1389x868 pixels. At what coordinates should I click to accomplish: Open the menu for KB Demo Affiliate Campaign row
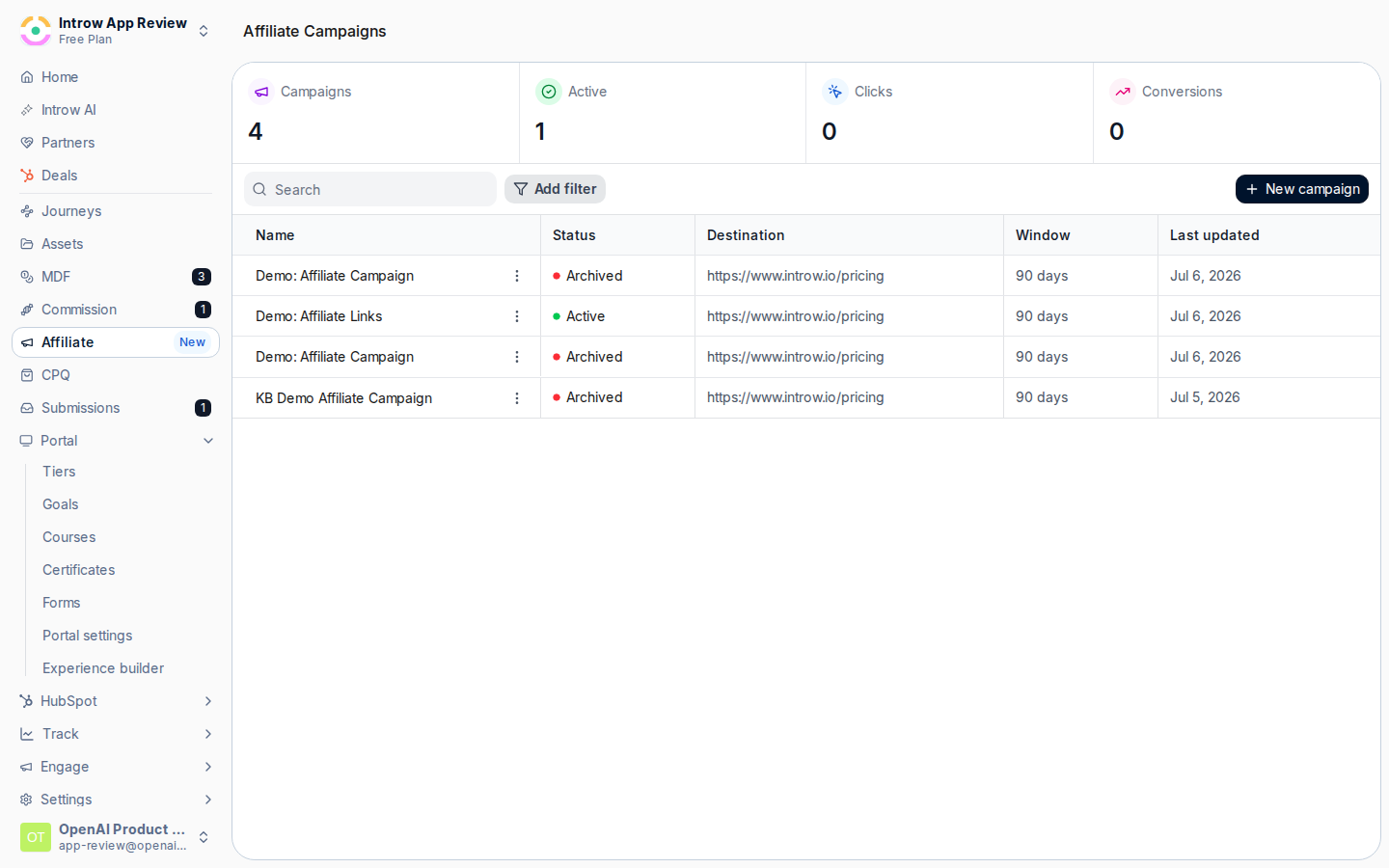(x=517, y=398)
